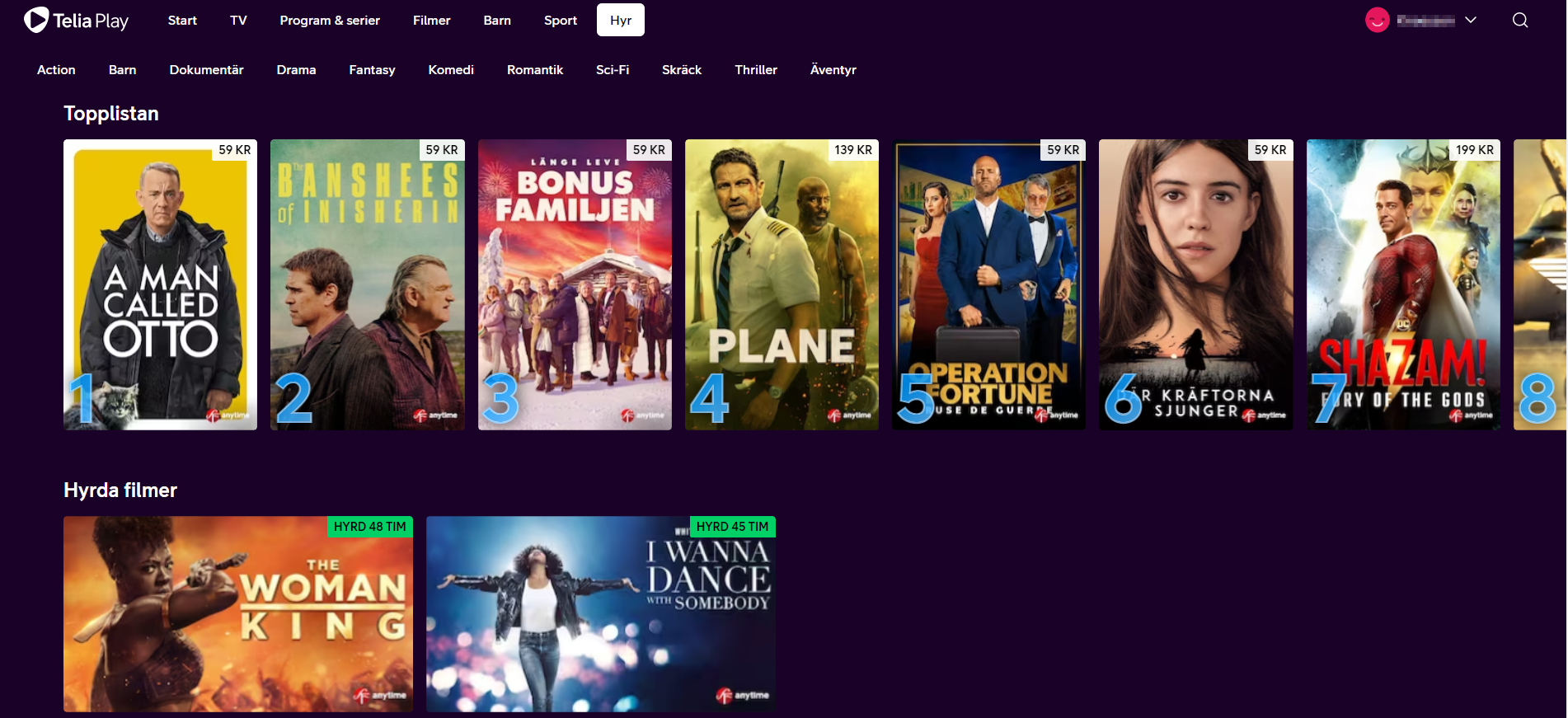Viewport: 1568px width, 718px height.
Task: Filter by Action genre
Action: 56,70
